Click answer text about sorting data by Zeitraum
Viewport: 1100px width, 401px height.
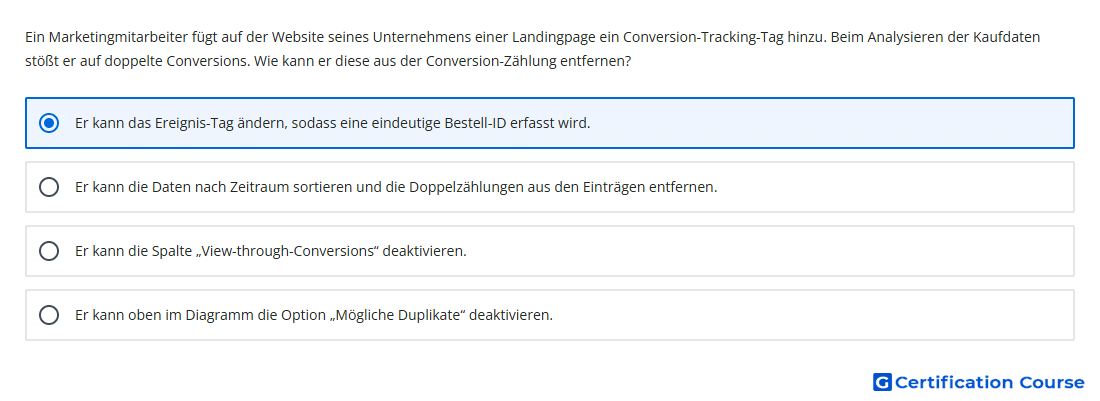396,187
